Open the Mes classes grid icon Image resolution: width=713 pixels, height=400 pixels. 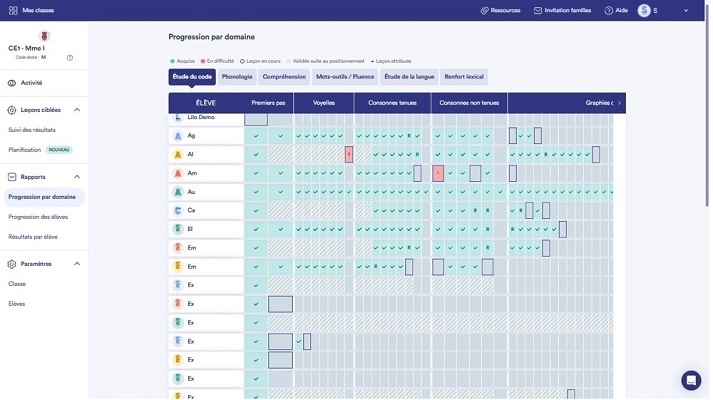pos(13,10)
